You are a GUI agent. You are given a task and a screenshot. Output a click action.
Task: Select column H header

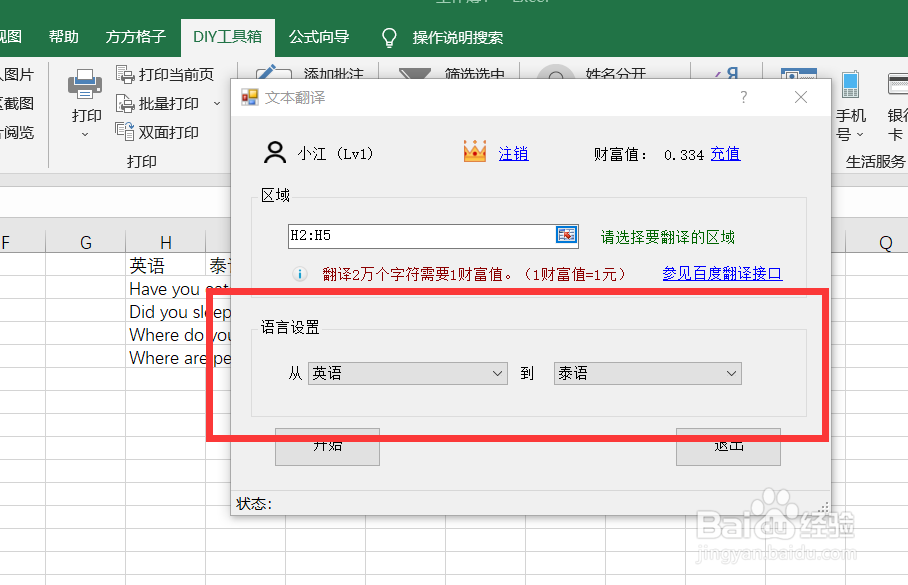point(166,242)
